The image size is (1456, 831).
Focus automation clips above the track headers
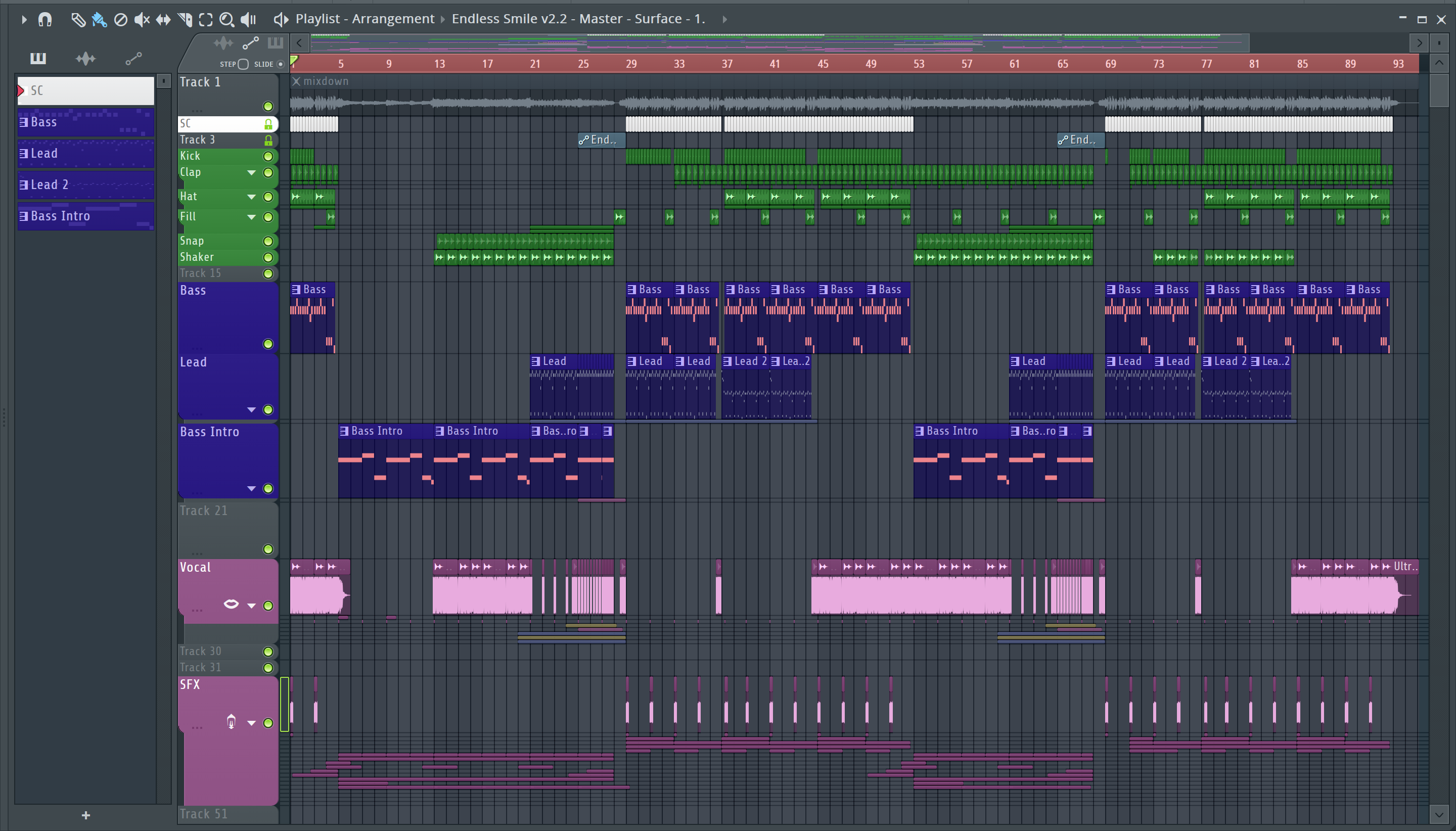click(251, 43)
